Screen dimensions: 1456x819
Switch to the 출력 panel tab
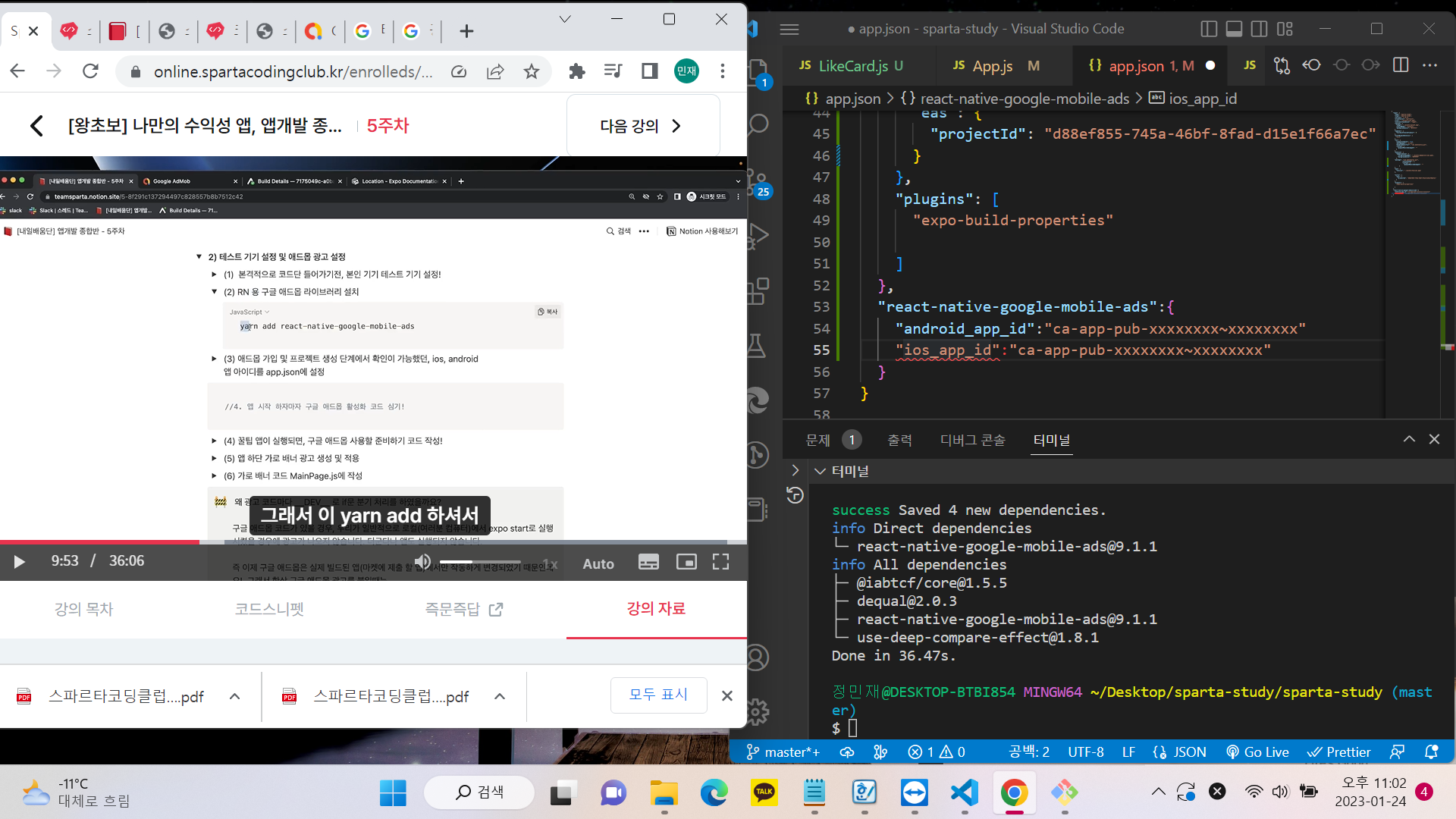pyautogui.click(x=900, y=440)
